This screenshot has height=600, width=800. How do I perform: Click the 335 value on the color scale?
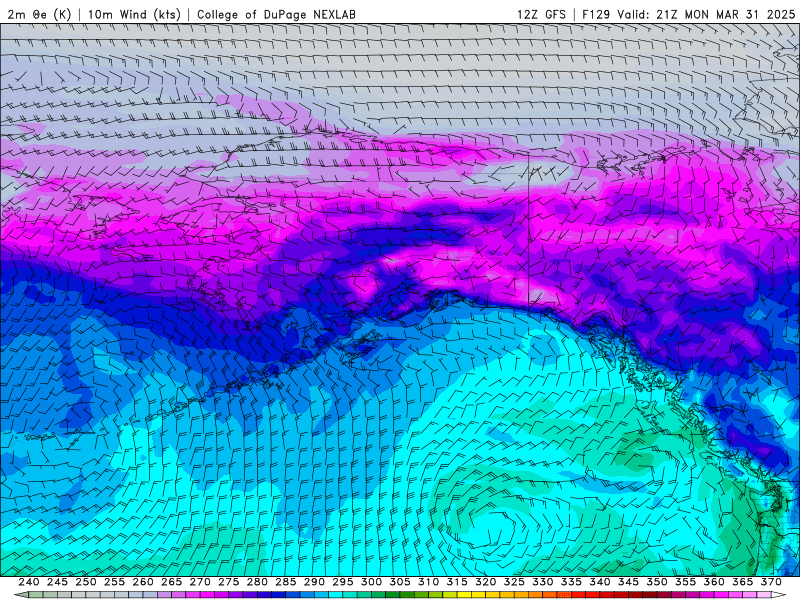[571, 582]
